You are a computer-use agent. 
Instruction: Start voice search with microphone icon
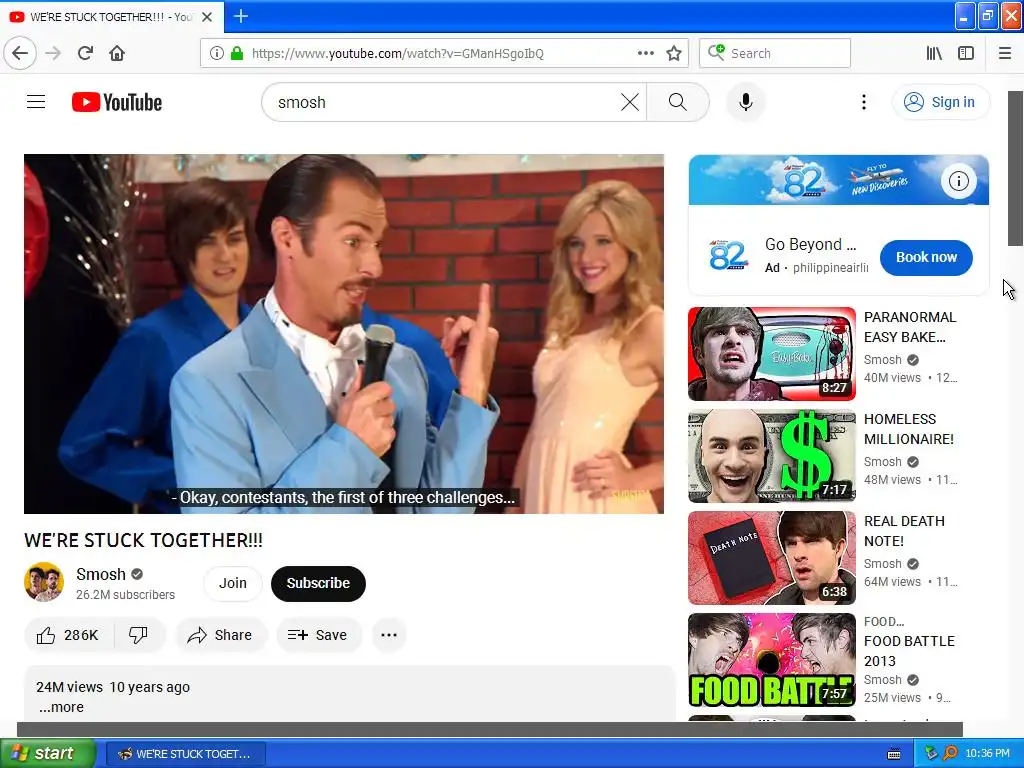tap(745, 102)
